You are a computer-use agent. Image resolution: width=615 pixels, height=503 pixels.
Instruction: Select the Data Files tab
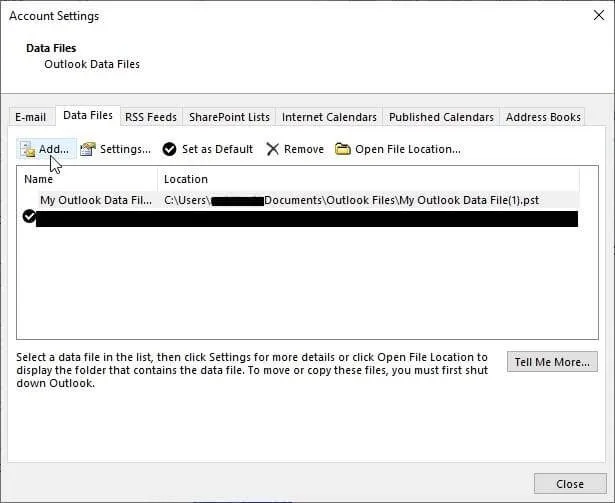(87, 116)
